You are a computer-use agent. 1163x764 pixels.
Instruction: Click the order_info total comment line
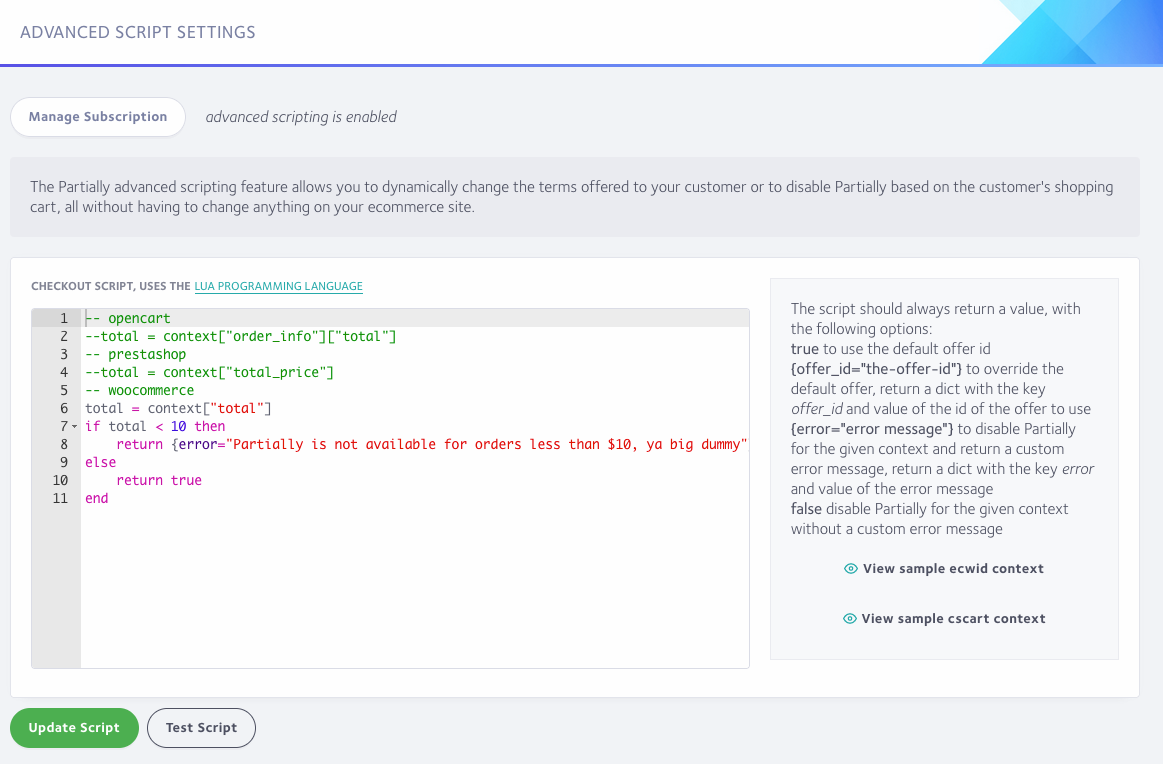coord(241,336)
